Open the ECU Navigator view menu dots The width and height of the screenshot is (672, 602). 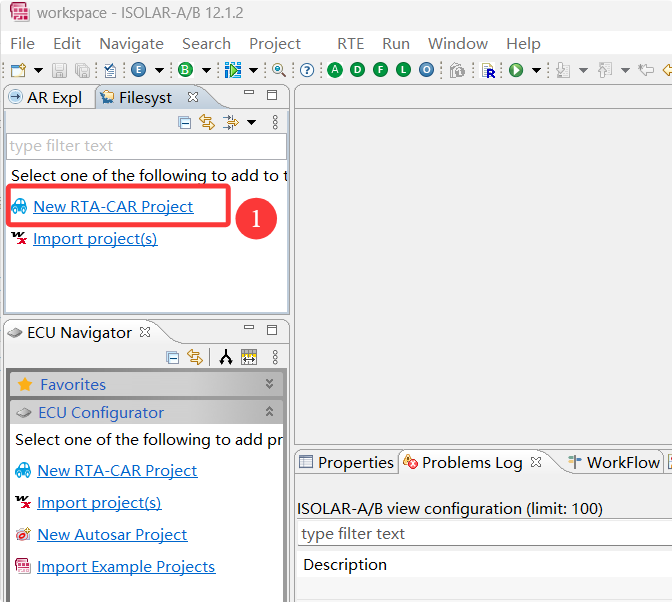pyautogui.click(x=275, y=357)
